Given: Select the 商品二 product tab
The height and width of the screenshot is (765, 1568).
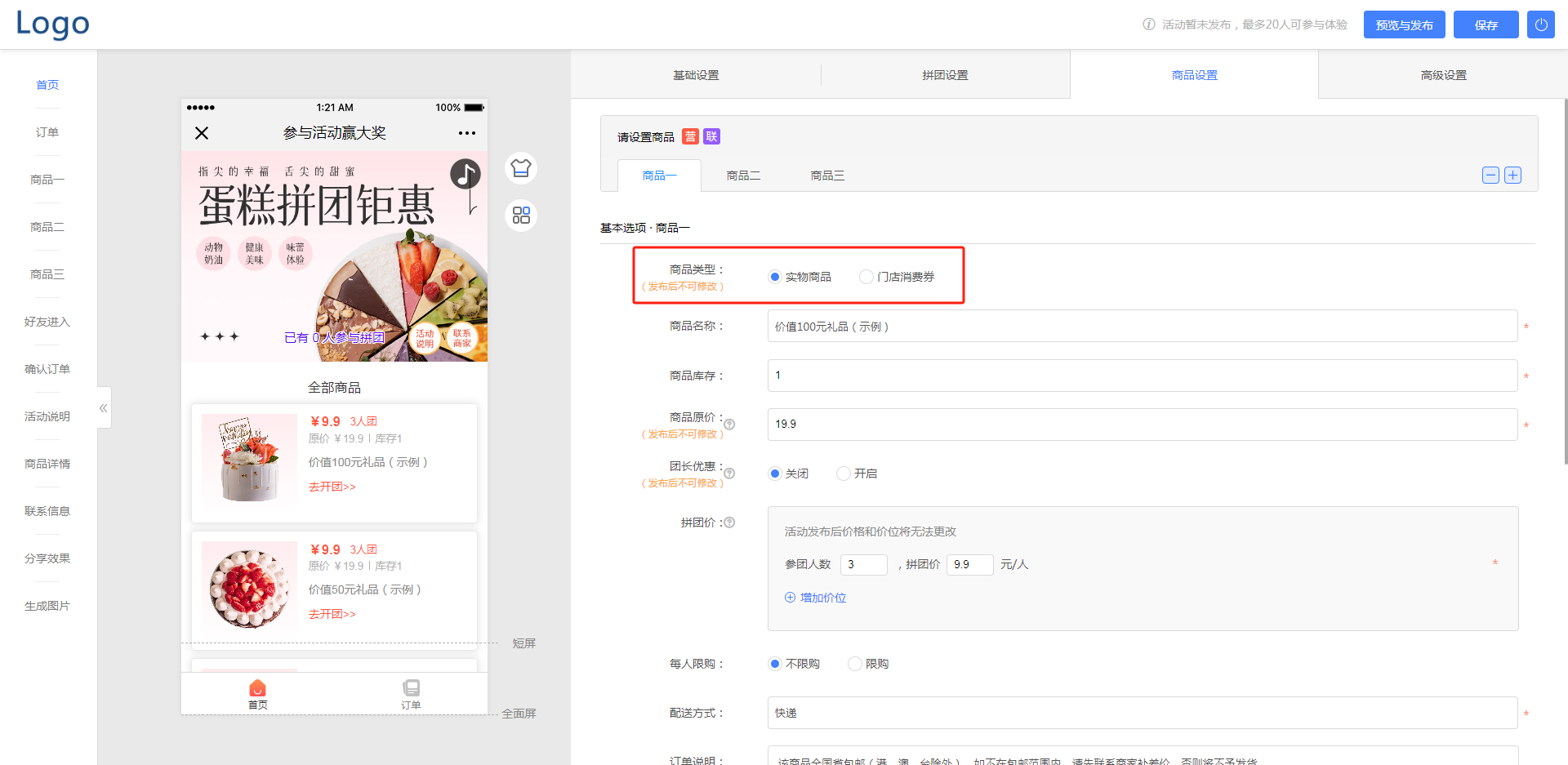Looking at the screenshot, I should click(x=743, y=176).
